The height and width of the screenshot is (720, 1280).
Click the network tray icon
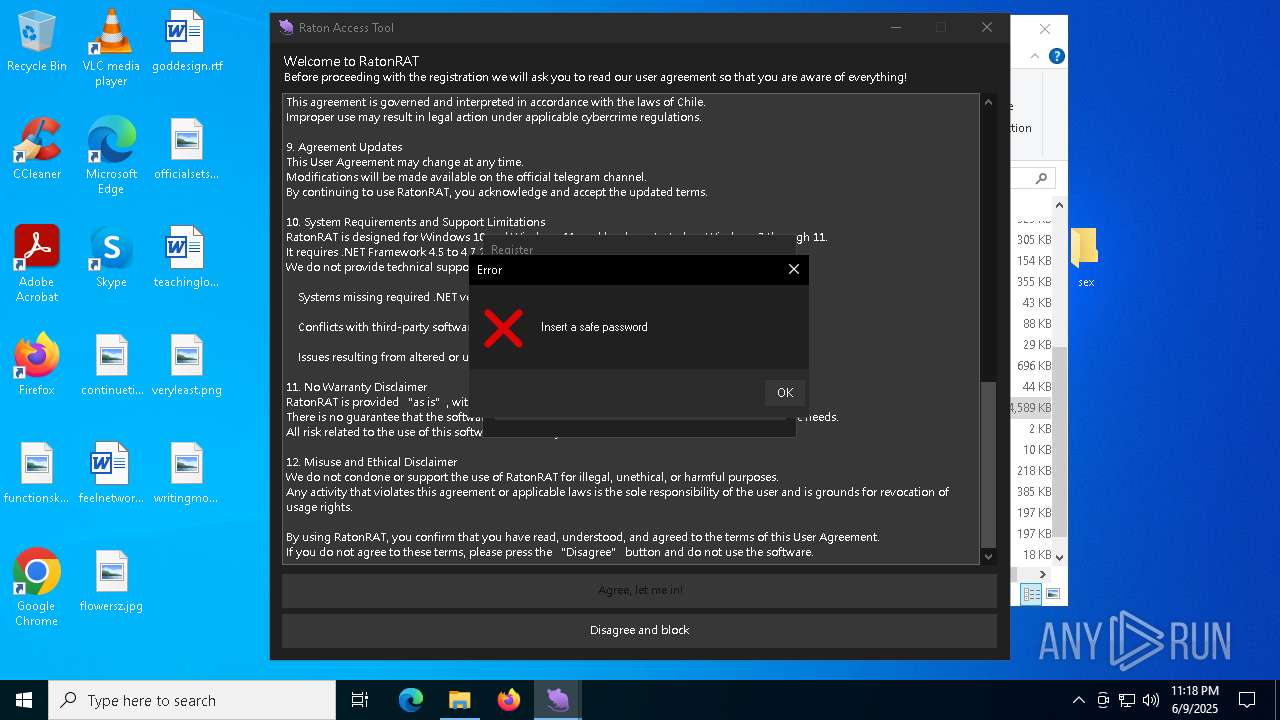tap(1127, 700)
